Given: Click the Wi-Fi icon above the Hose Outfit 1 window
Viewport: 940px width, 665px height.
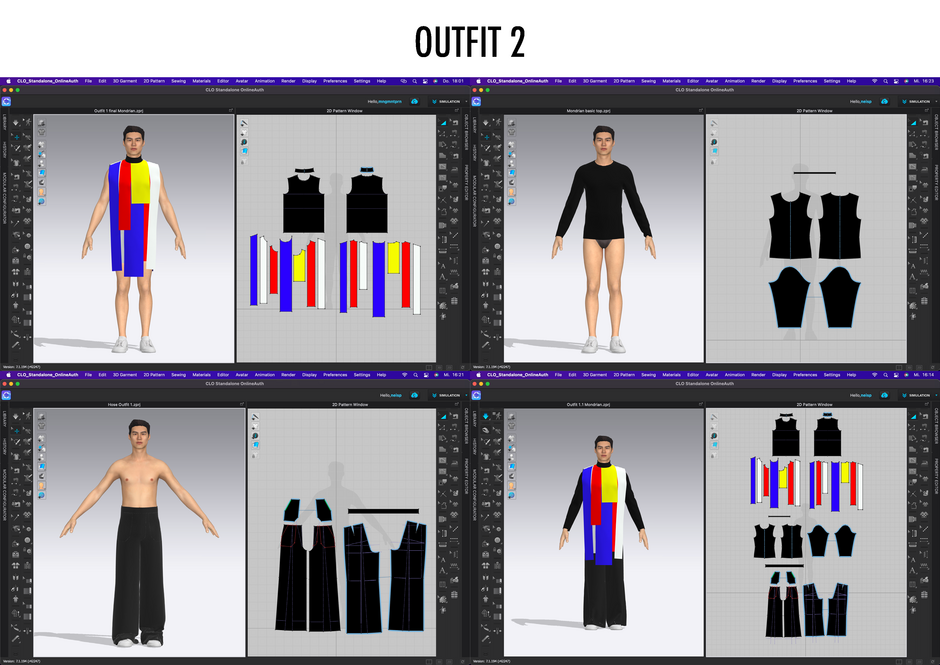Looking at the screenshot, I should click(x=405, y=375).
